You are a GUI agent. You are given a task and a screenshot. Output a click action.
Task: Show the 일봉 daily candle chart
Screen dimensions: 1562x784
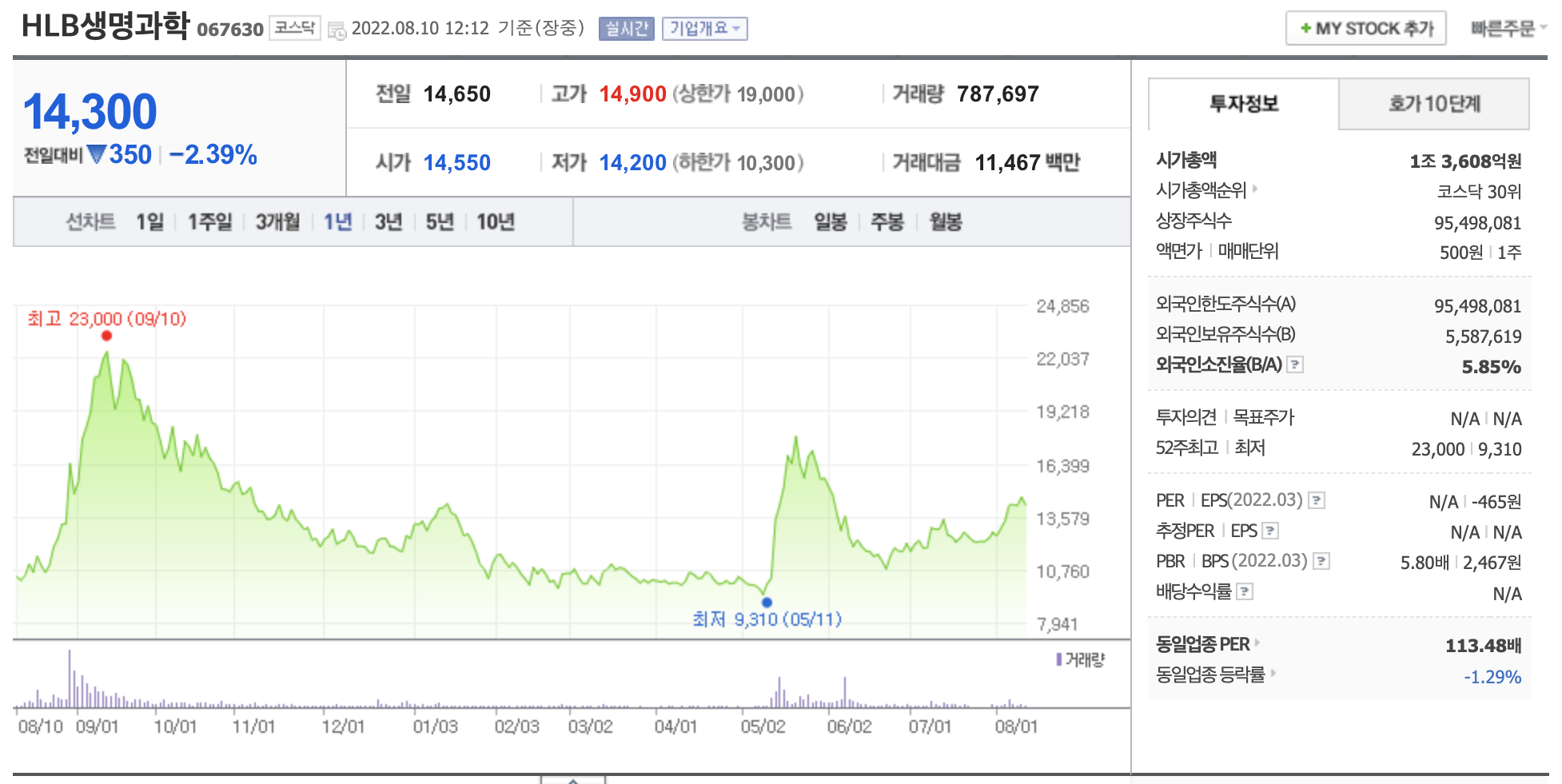(x=830, y=221)
